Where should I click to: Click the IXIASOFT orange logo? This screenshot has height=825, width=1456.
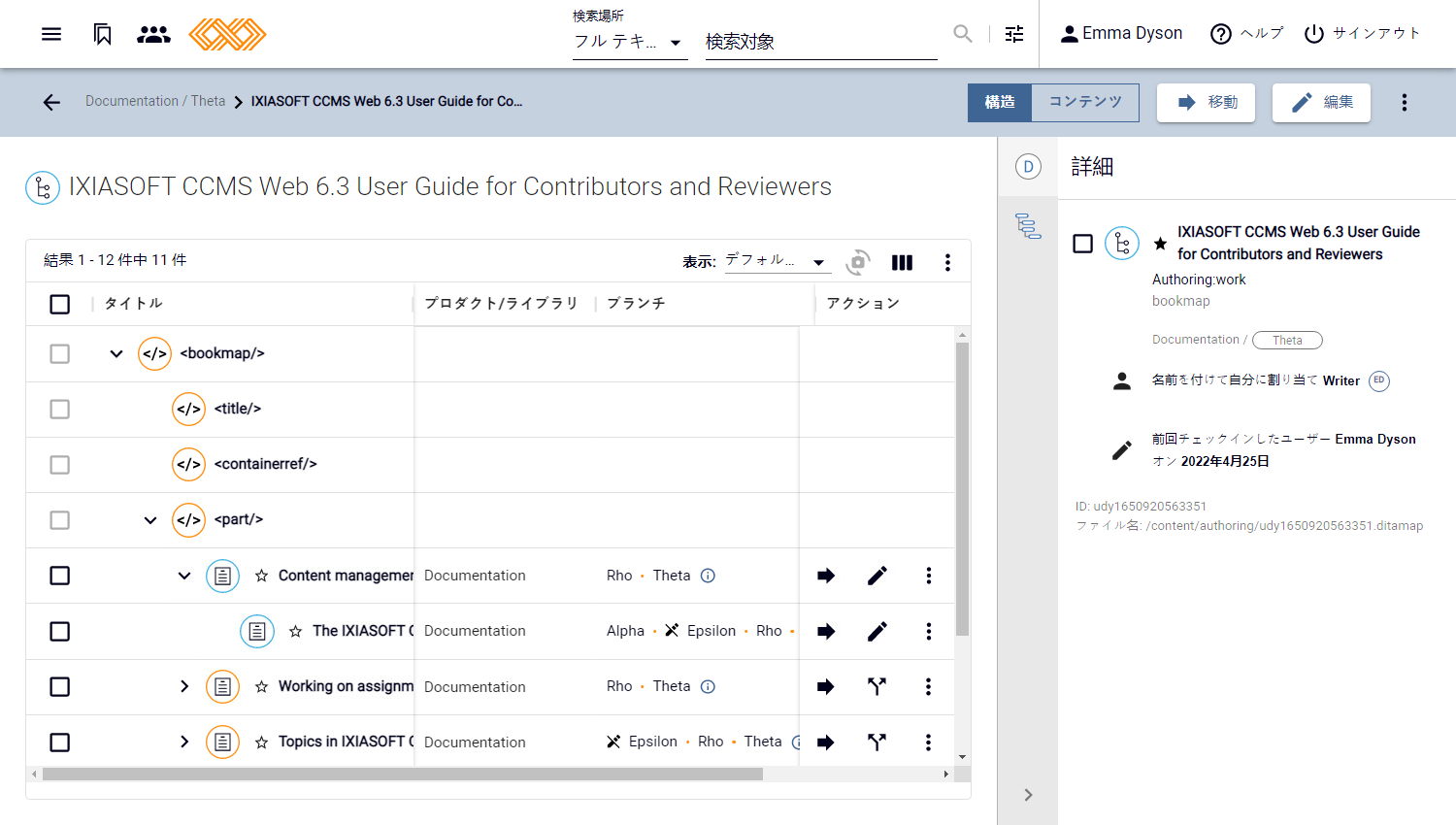point(227,34)
